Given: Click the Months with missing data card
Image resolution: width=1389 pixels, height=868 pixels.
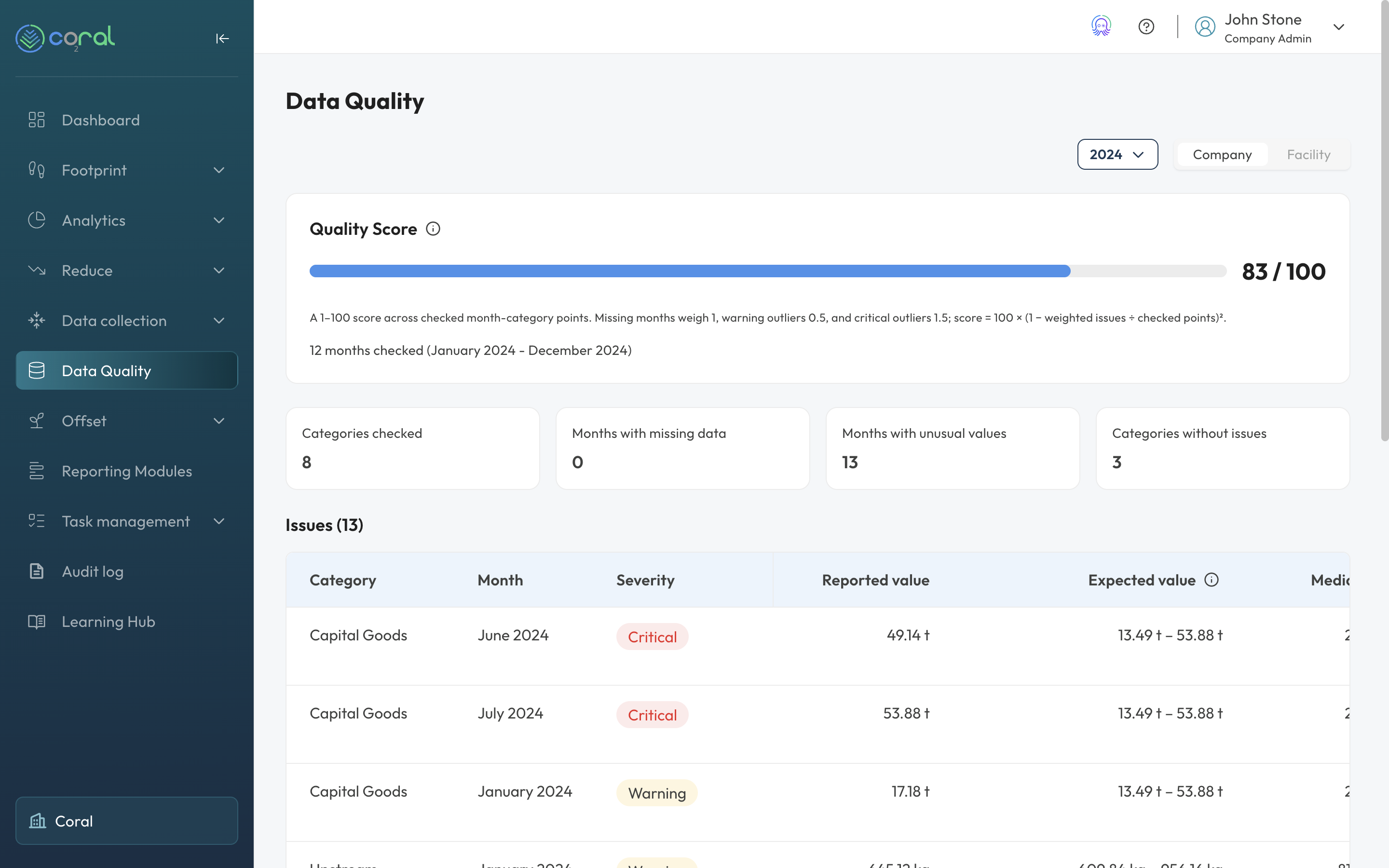Looking at the screenshot, I should (x=682, y=448).
